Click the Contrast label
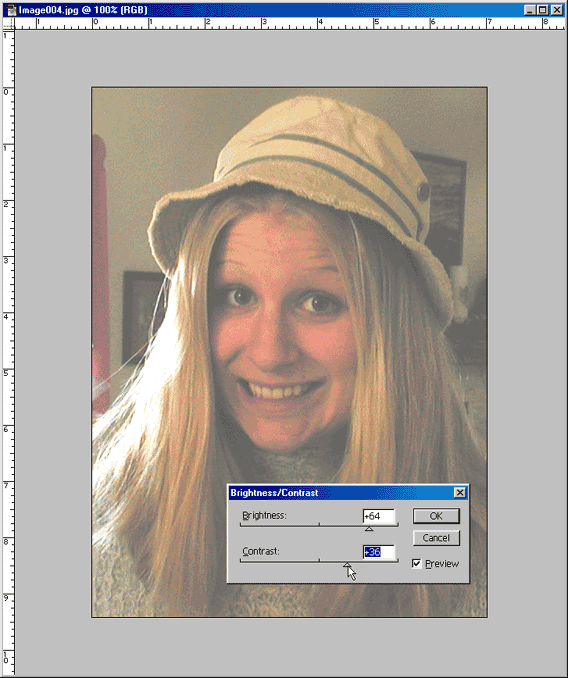The height and width of the screenshot is (678, 568). pos(261,551)
